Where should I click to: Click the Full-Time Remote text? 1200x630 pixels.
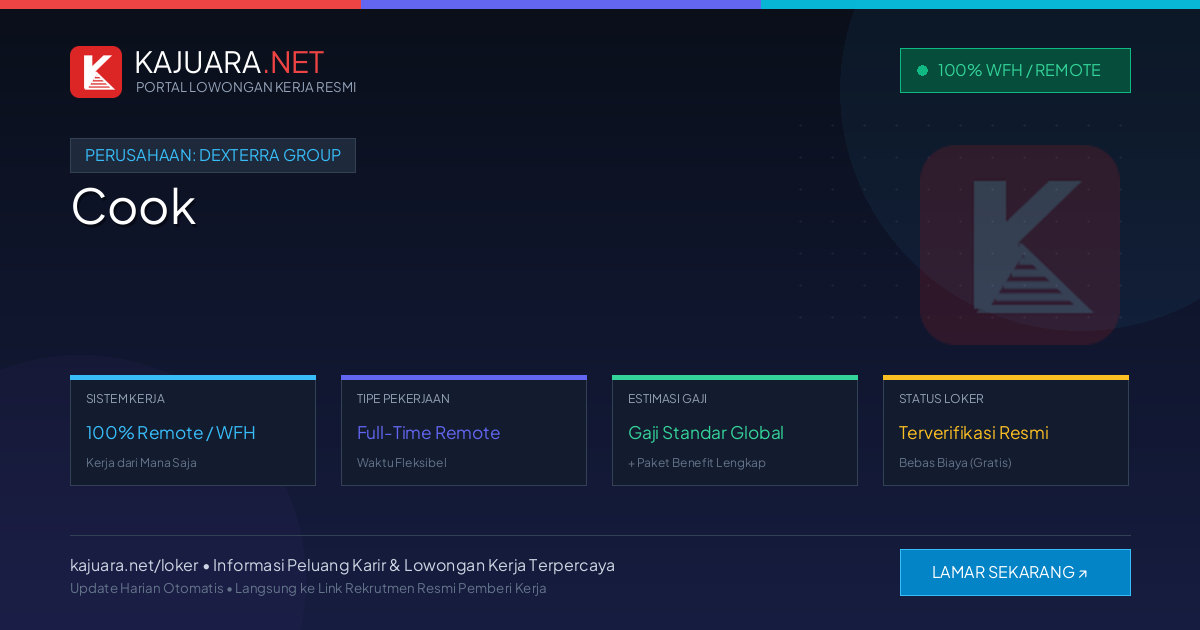pos(428,433)
